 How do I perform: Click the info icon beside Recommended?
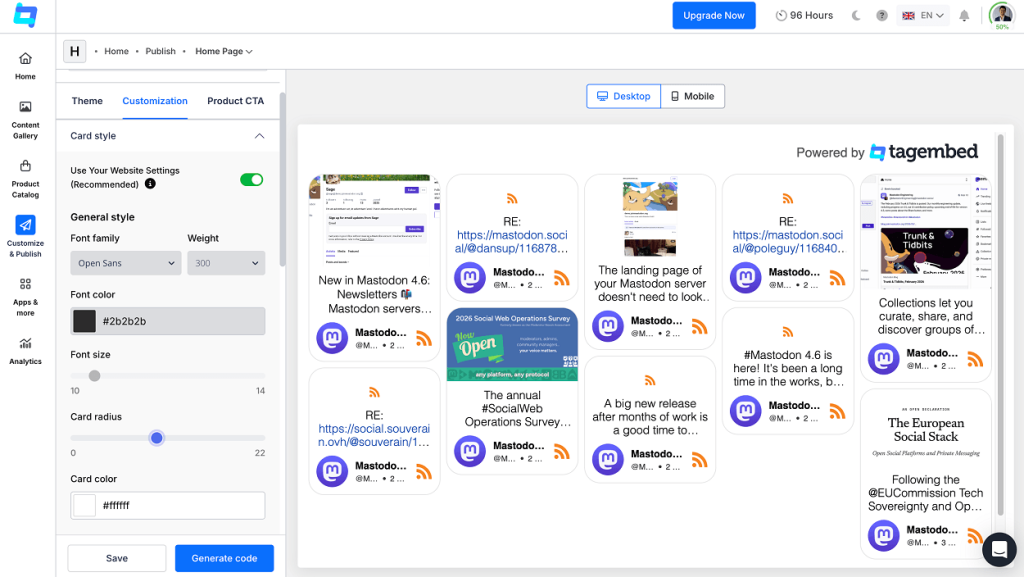coord(150,183)
